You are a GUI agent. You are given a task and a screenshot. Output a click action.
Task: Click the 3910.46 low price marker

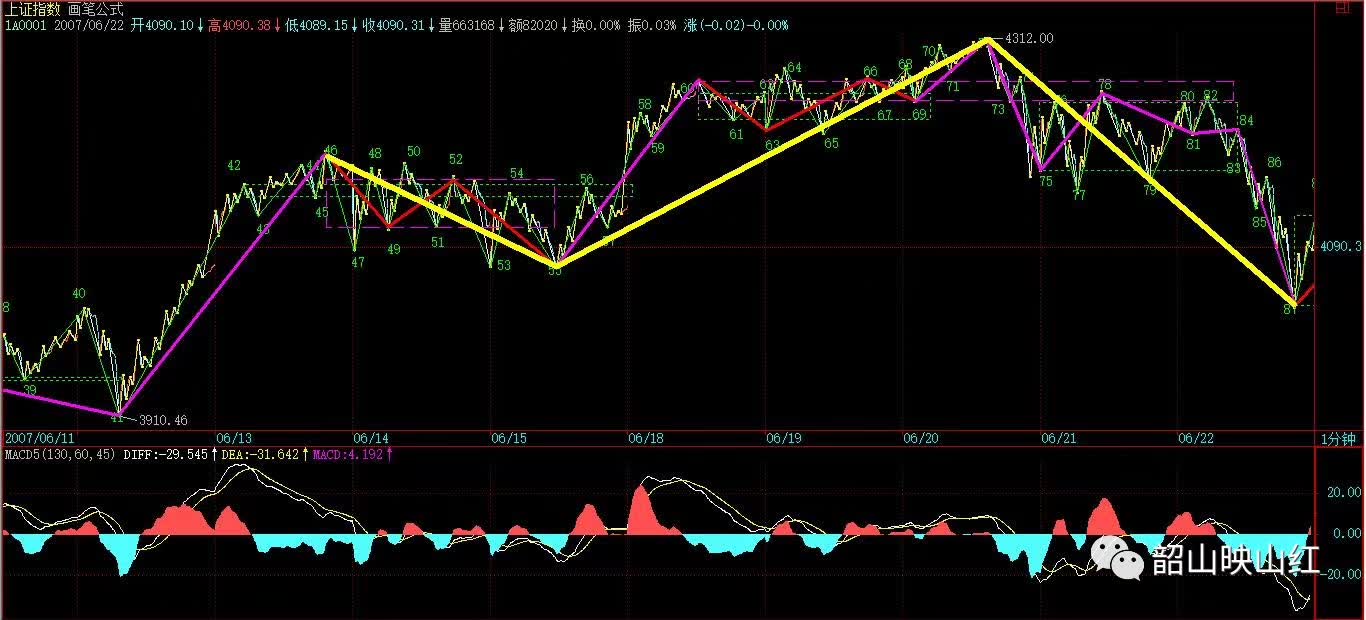coord(162,420)
